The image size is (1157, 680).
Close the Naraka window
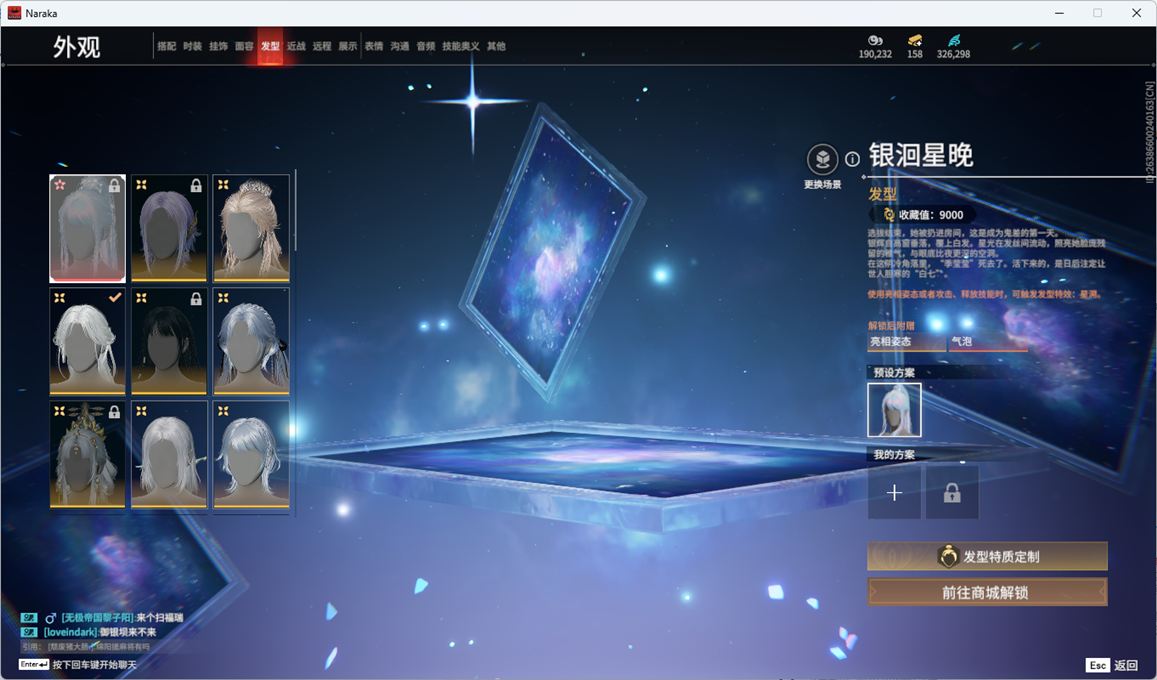point(1136,13)
